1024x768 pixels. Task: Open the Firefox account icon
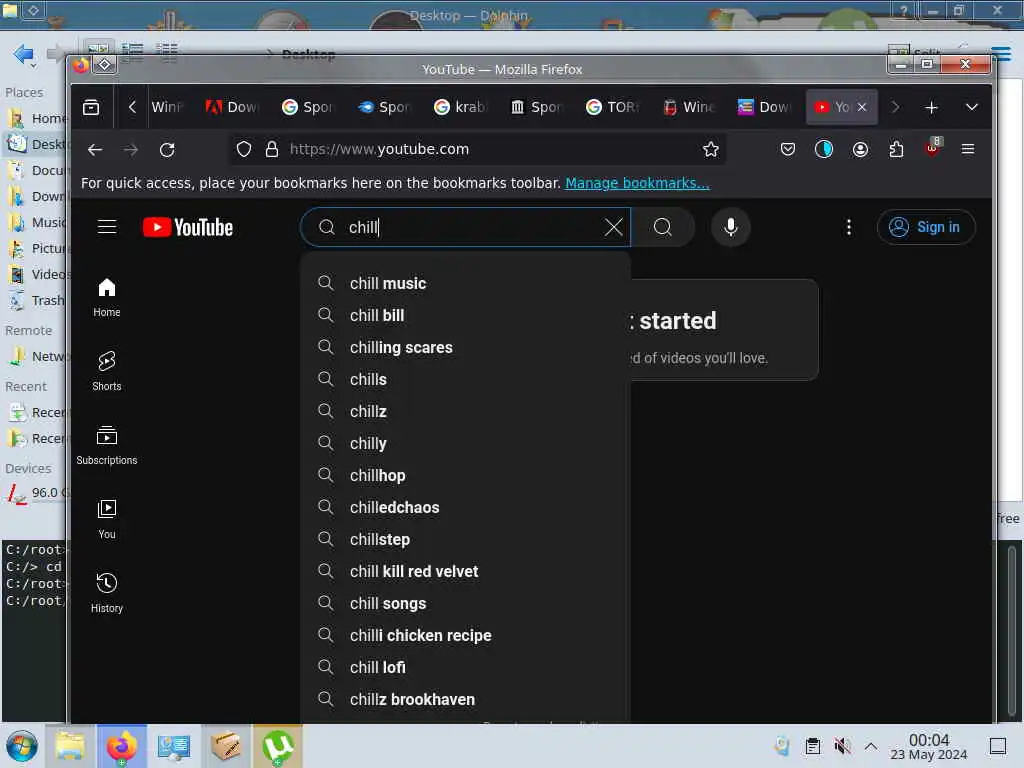pos(860,150)
